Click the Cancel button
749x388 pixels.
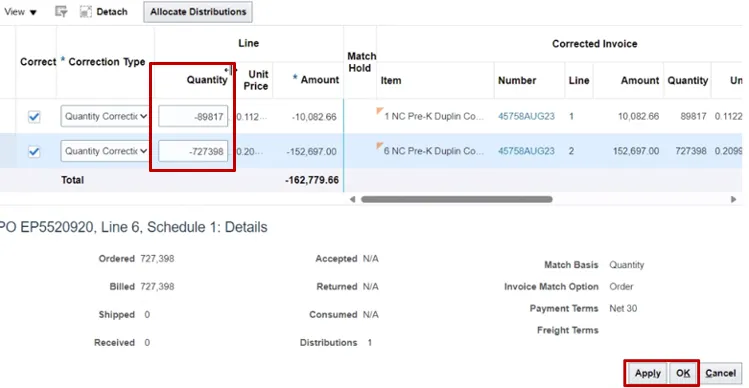tap(721, 373)
